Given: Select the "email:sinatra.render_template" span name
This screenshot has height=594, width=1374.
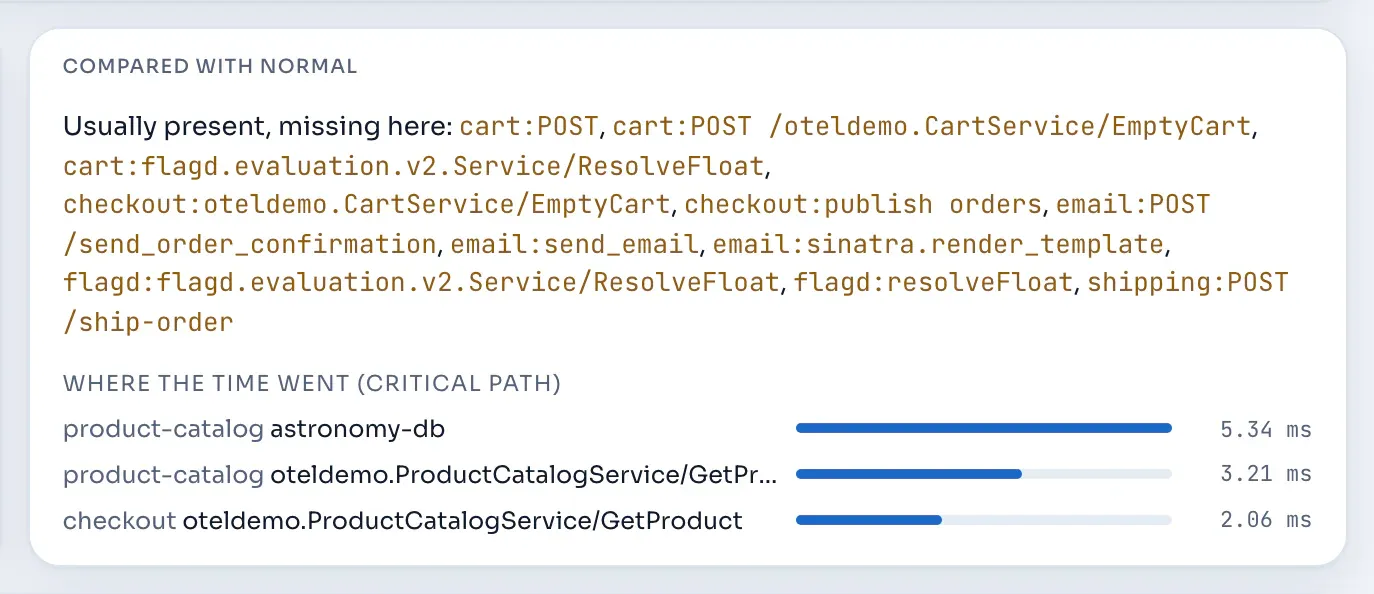Looking at the screenshot, I should click(938, 244).
